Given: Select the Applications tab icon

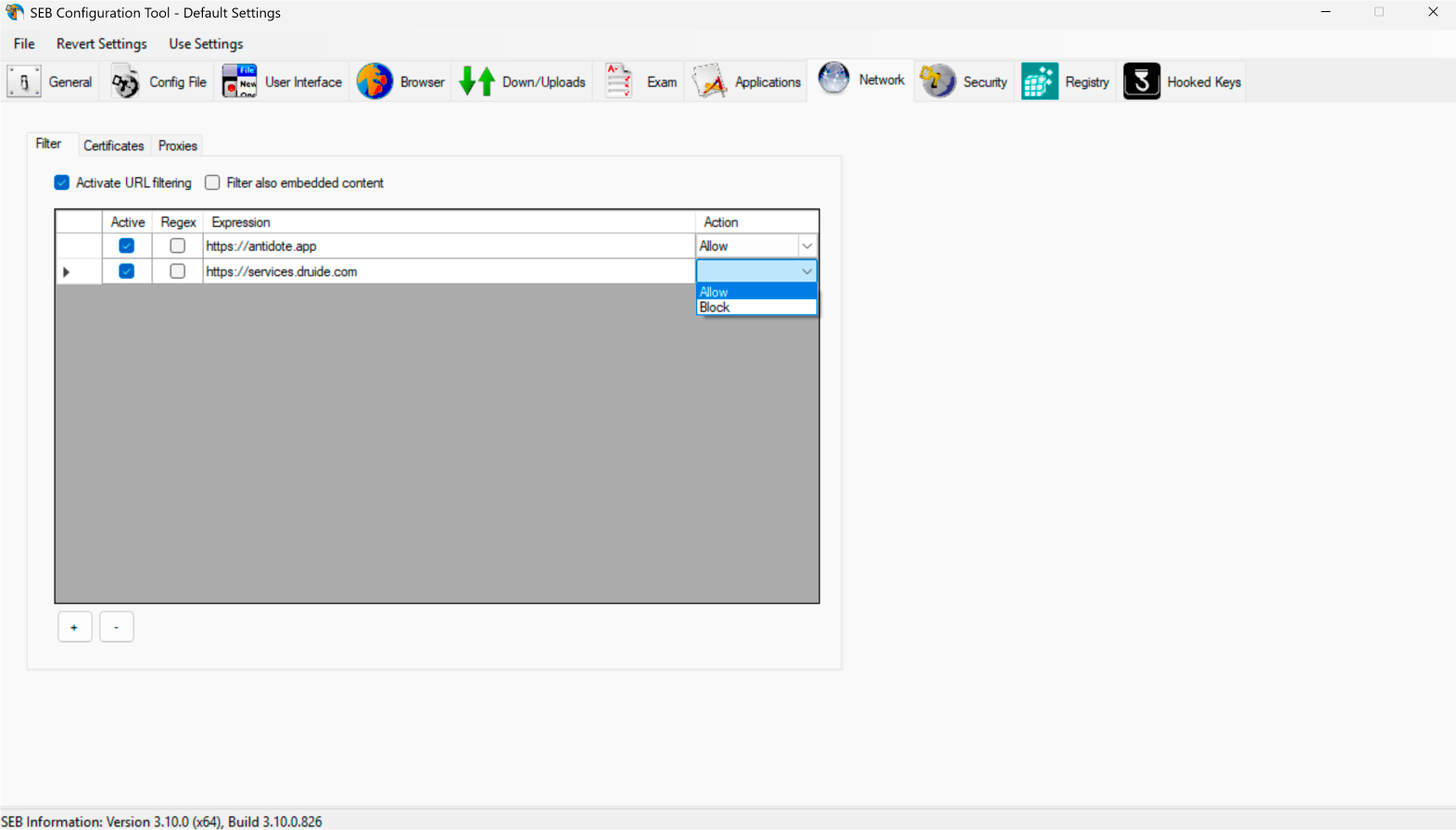Looking at the screenshot, I should click(x=710, y=82).
